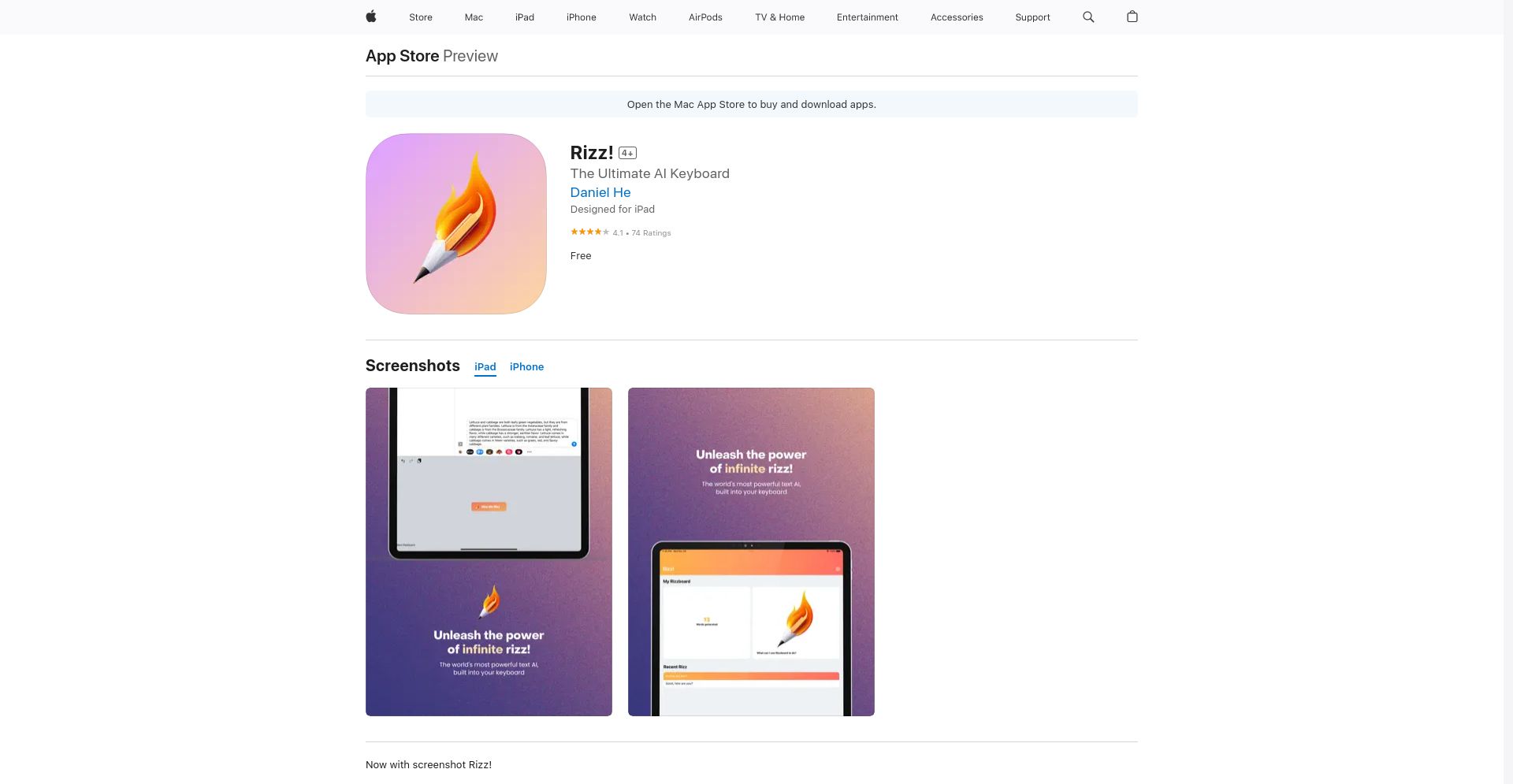Image resolution: width=1513 pixels, height=784 pixels.
Task: Click the 4+ age rating badge
Action: [627, 153]
